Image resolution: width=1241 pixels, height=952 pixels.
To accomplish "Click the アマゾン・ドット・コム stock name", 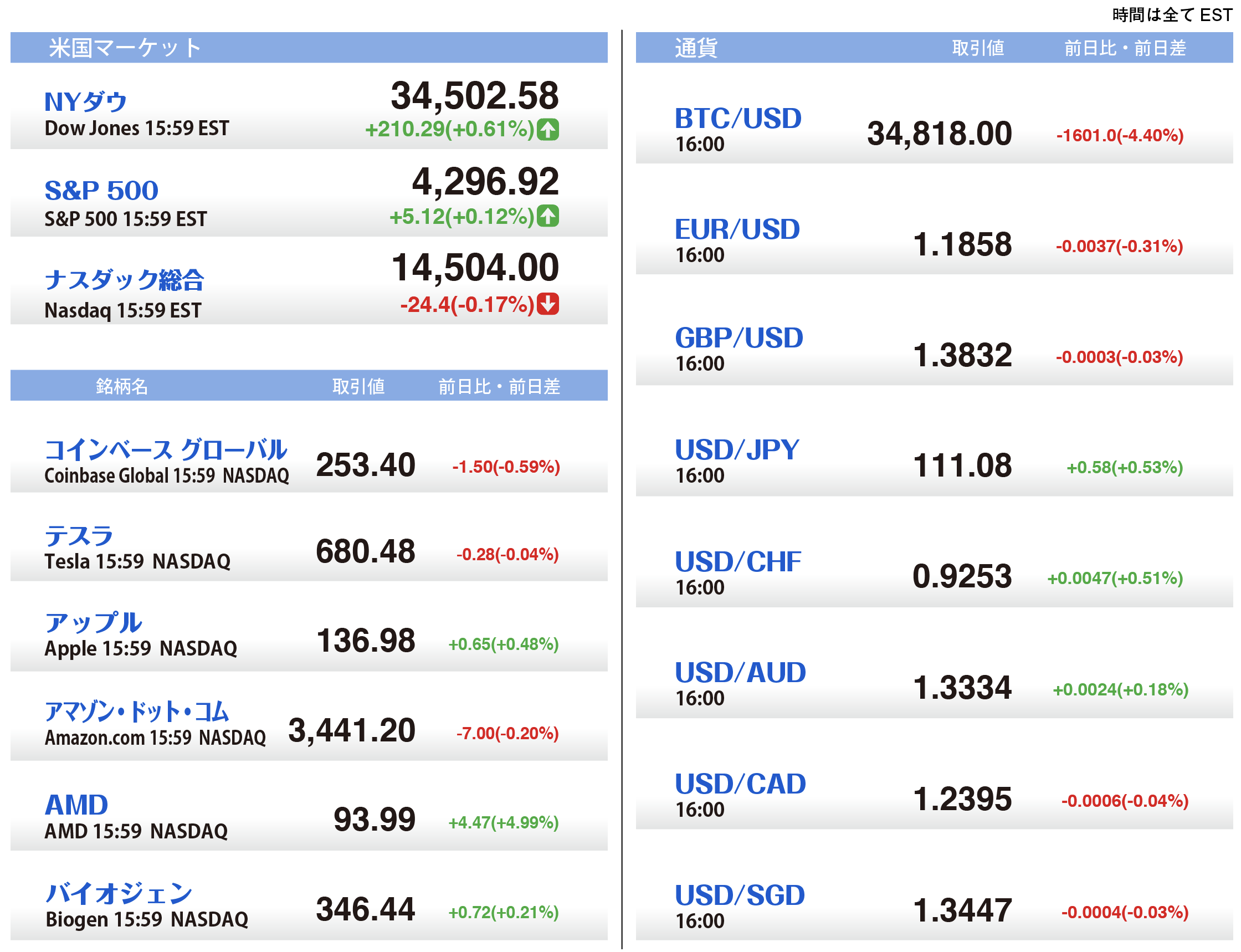I will [x=136, y=712].
